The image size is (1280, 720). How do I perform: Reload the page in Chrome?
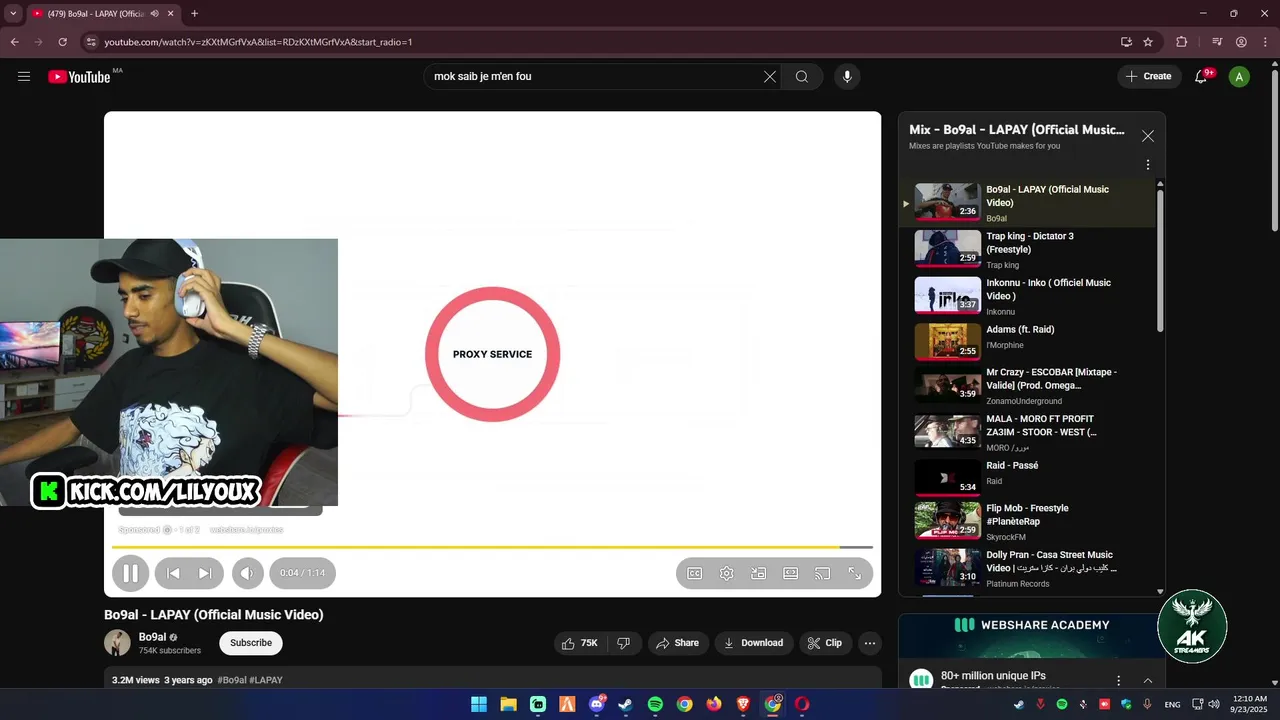point(62,42)
